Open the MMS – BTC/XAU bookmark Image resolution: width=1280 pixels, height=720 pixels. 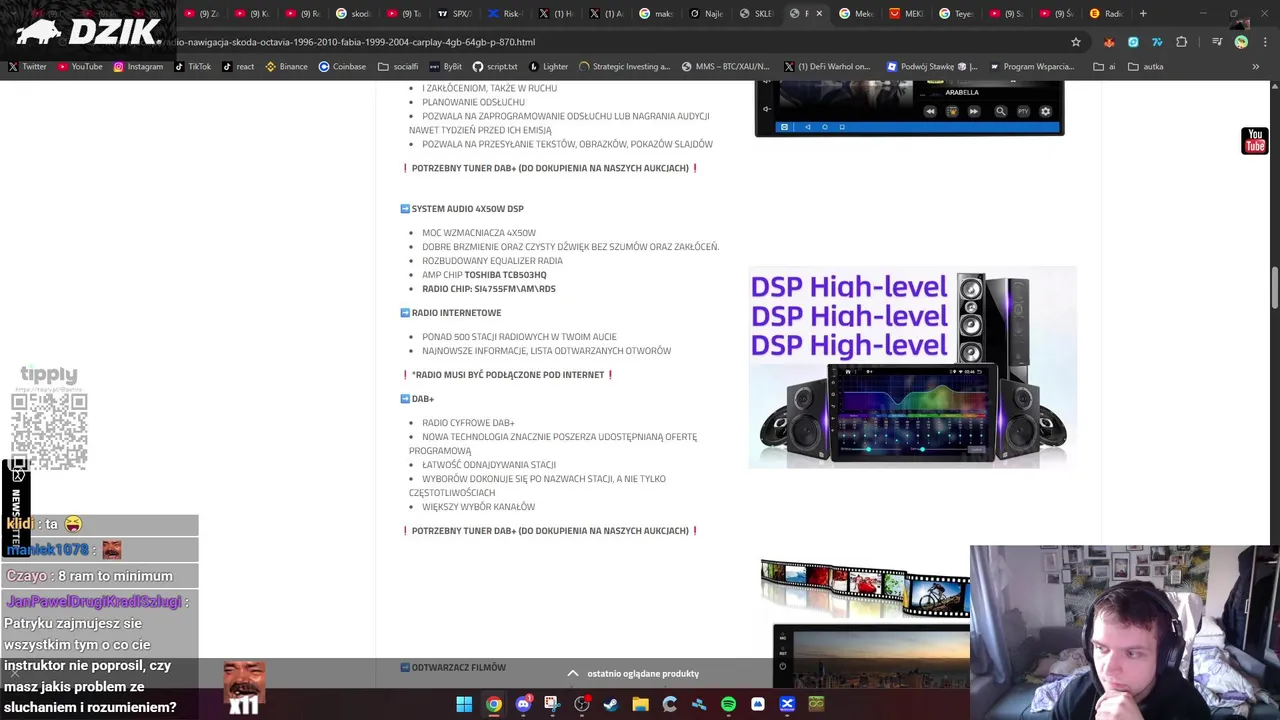pos(725,66)
